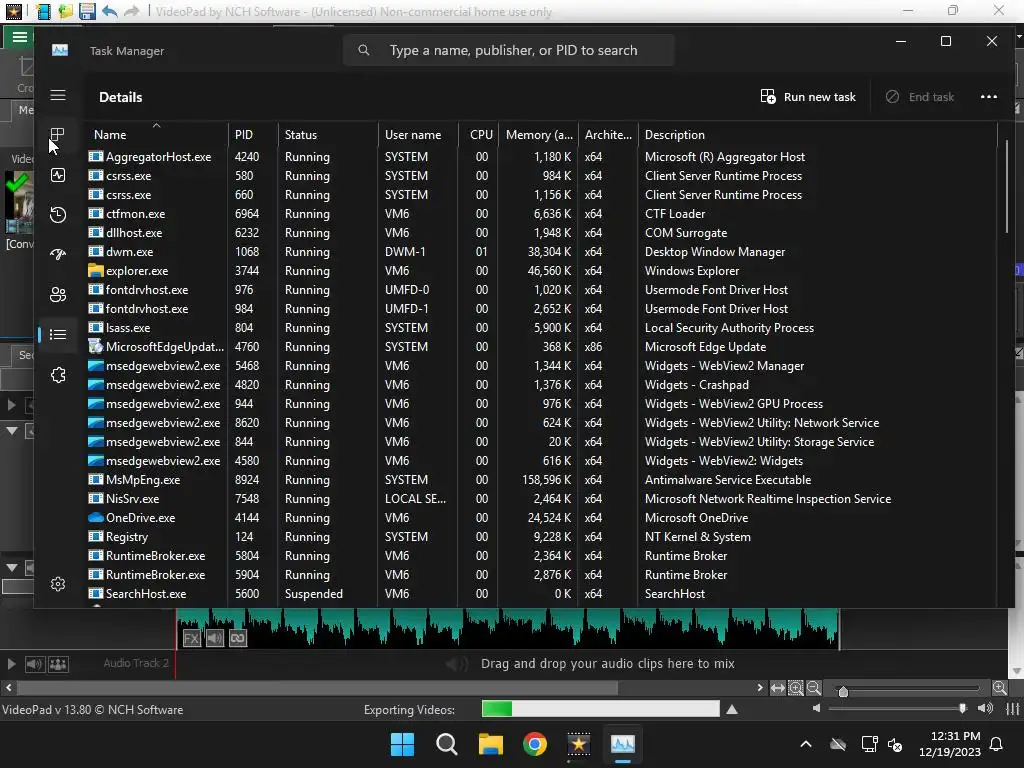
Task: Select NisSrv.exe in the list
Action: pos(542,498)
